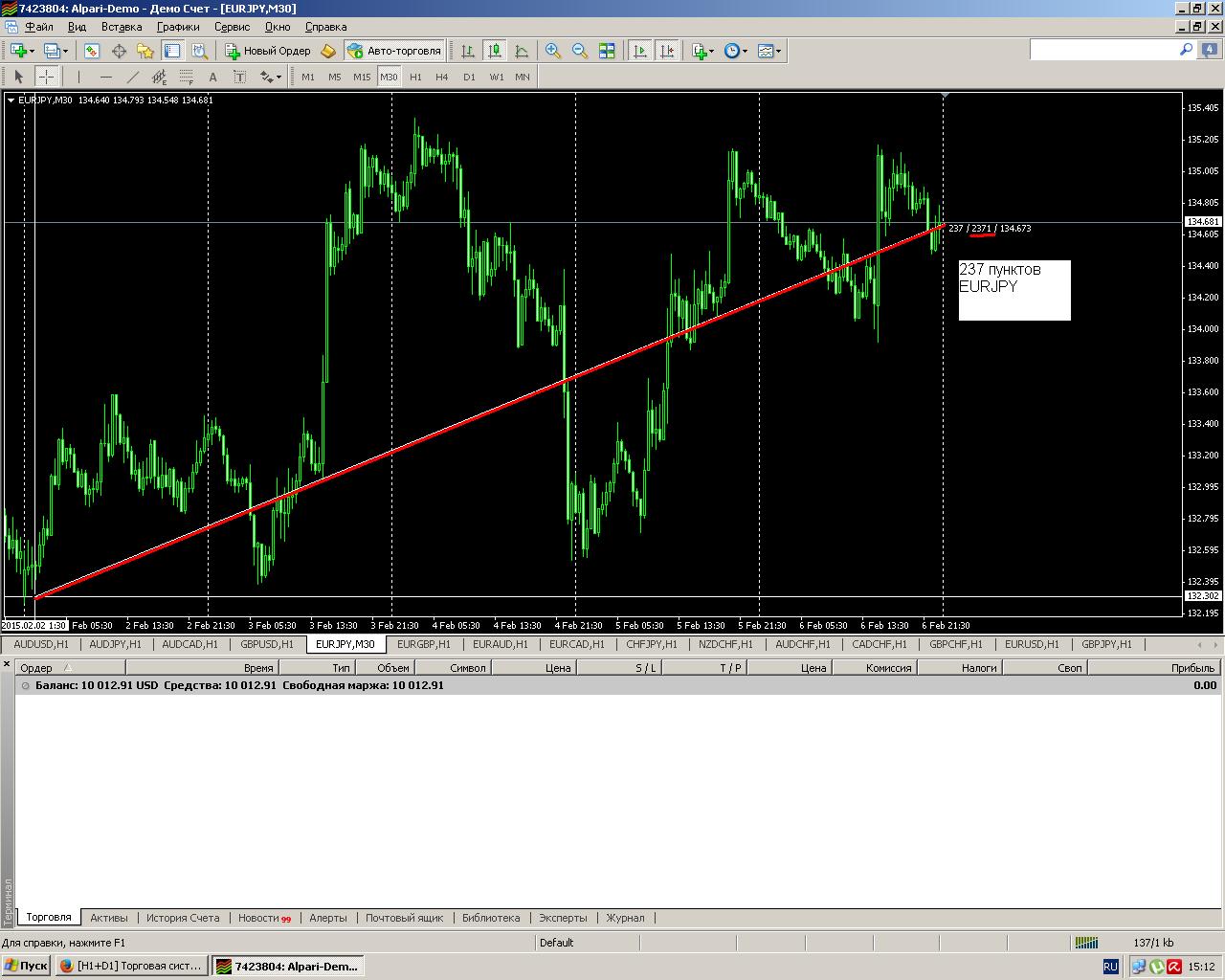Image resolution: width=1225 pixels, height=980 pixels.
Task: Select the cursor arrow tool
Action: point(18,77)
